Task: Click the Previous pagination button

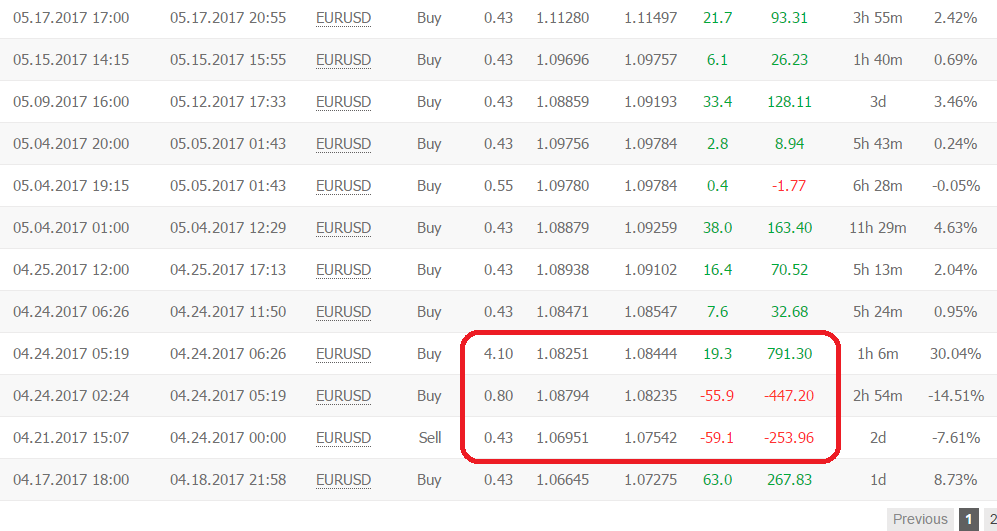Action: point(920,519)
